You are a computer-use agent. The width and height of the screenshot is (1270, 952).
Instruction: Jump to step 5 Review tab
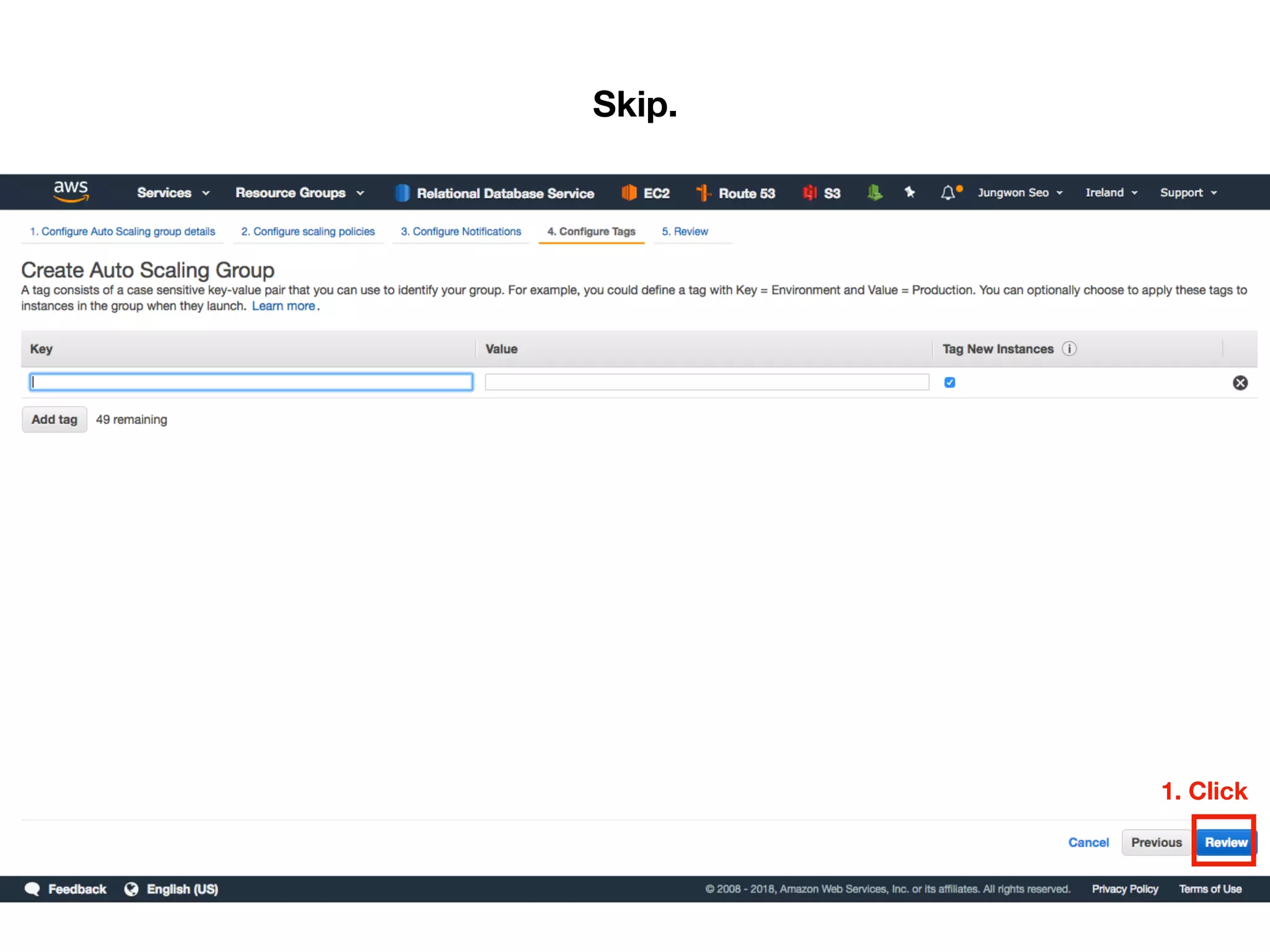click(x=685, y=231)
